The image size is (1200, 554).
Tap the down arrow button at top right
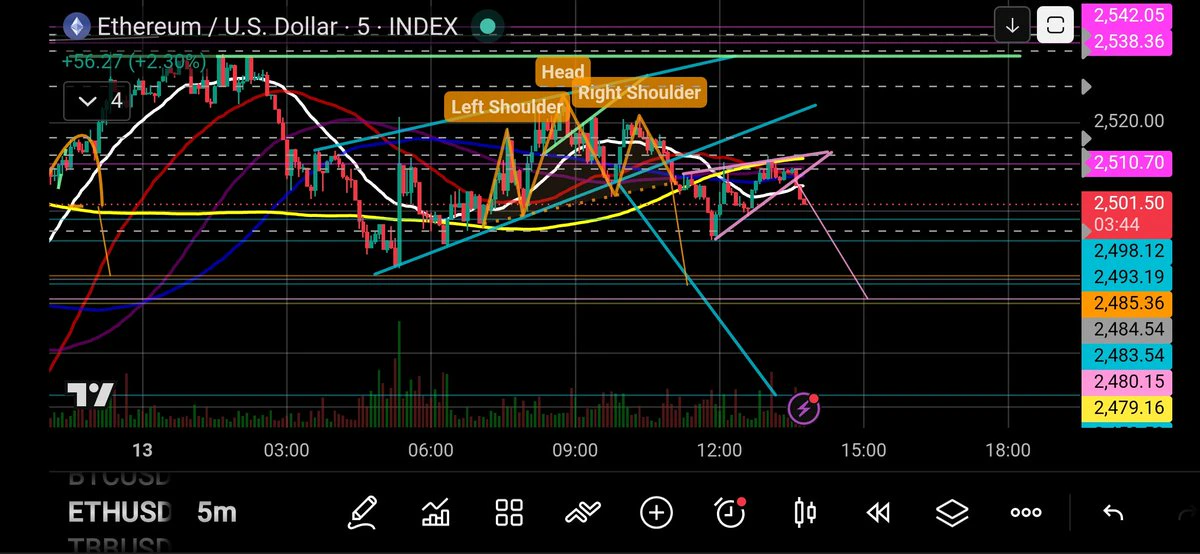pos(1012,26)
